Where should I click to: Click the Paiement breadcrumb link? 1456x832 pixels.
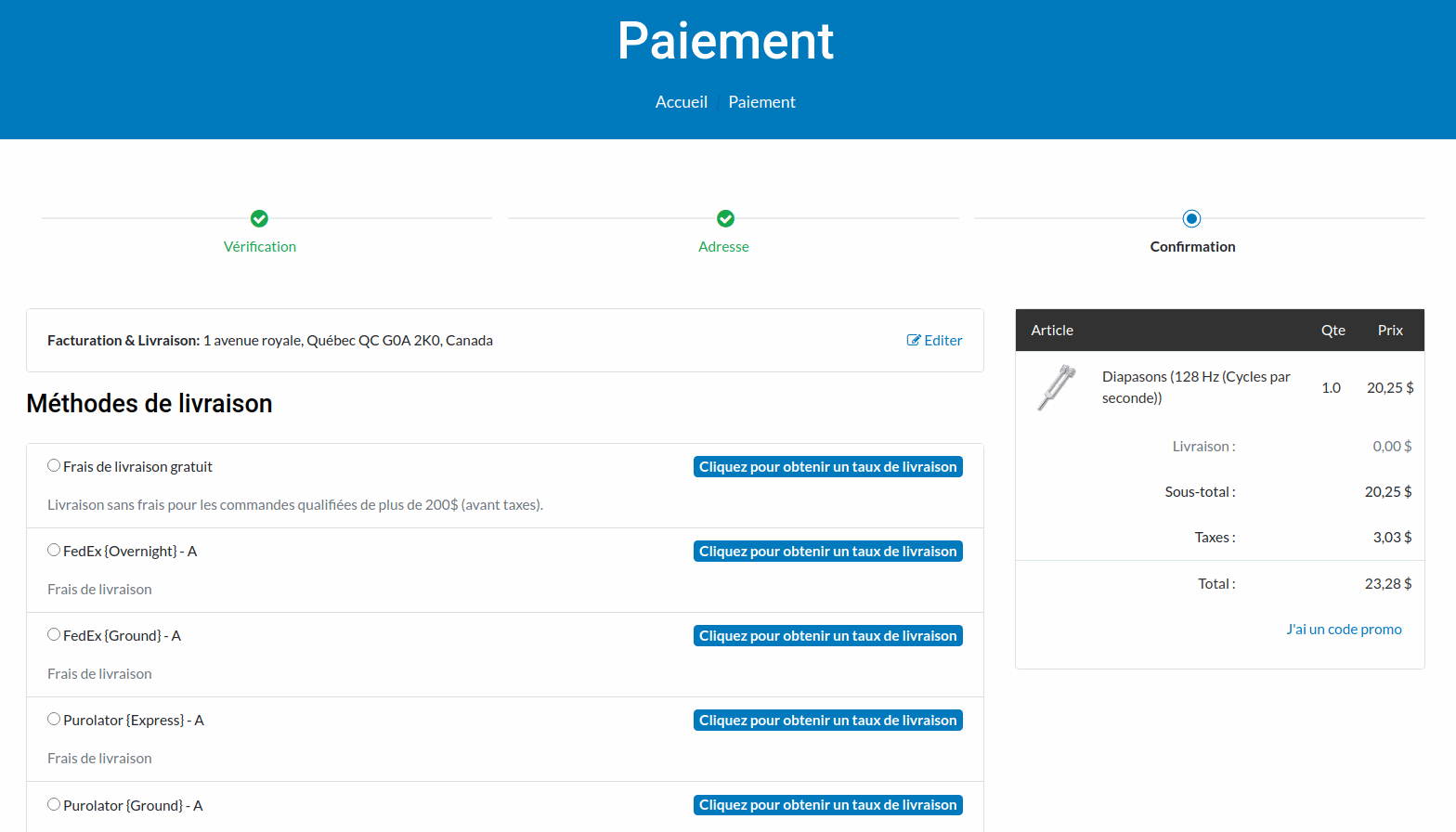pos(761,102)
